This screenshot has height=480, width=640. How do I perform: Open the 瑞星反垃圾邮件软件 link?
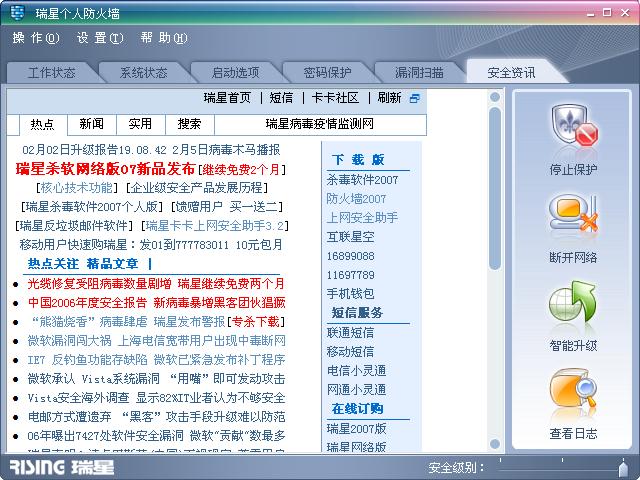point(73,225)
